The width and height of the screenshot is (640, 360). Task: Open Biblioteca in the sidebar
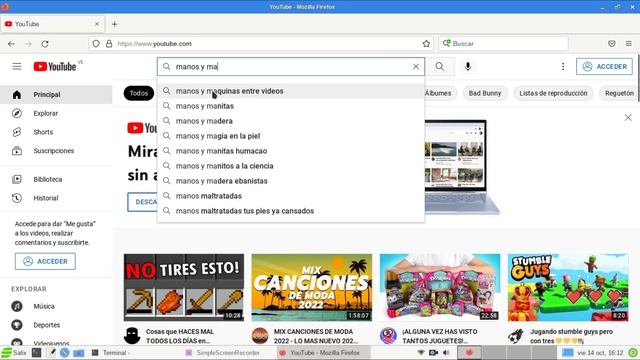(56, 179)
